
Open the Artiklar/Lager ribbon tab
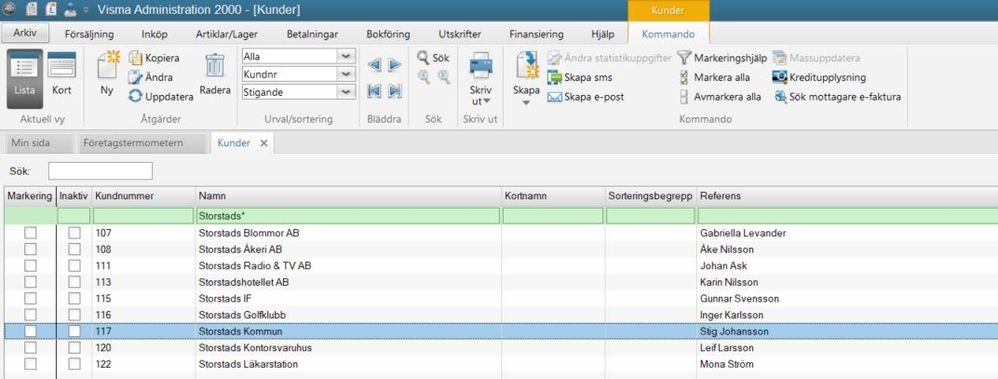pos(227,34)
